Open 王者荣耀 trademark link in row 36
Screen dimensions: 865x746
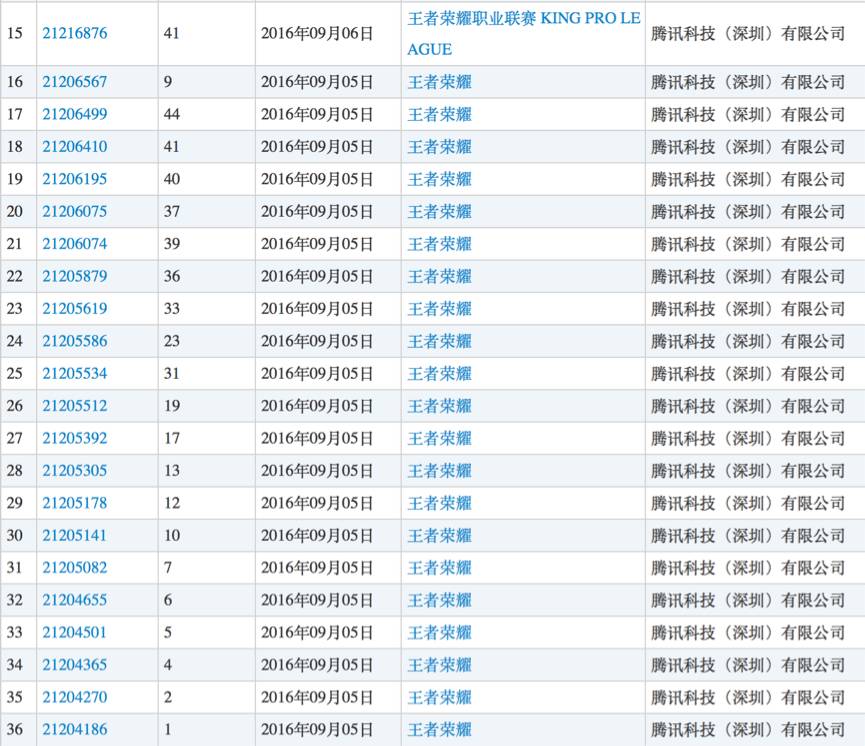click(440, 730)
